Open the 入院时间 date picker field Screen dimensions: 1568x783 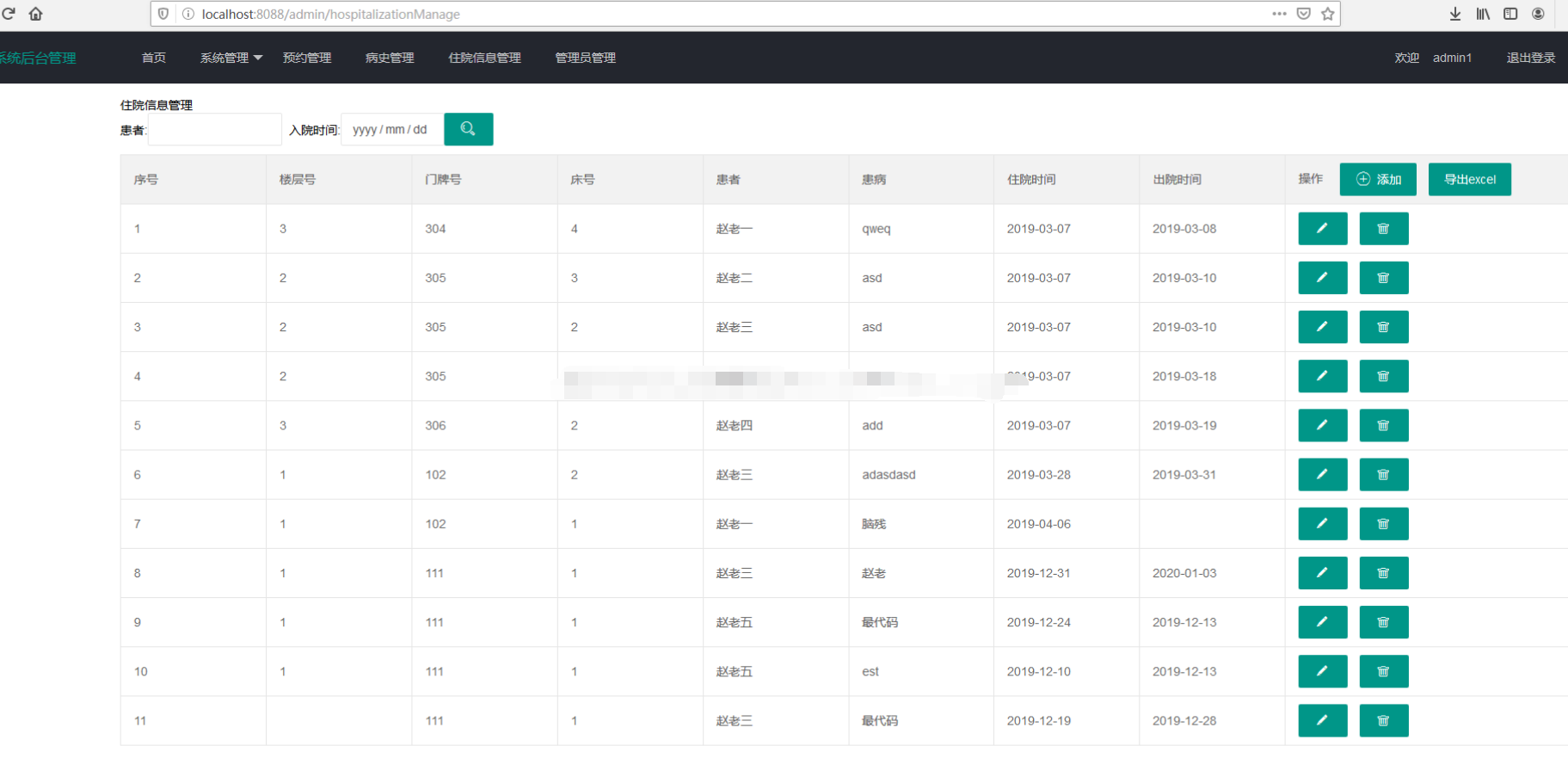point(392,129)
